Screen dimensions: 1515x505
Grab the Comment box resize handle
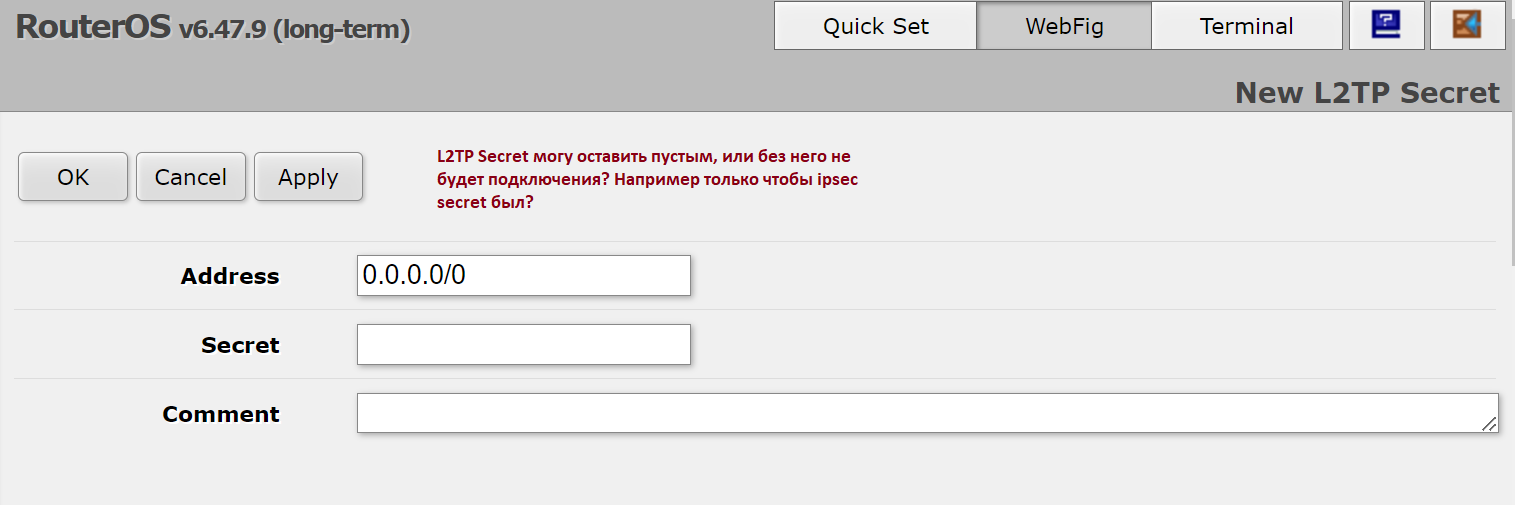(1490, 425)
